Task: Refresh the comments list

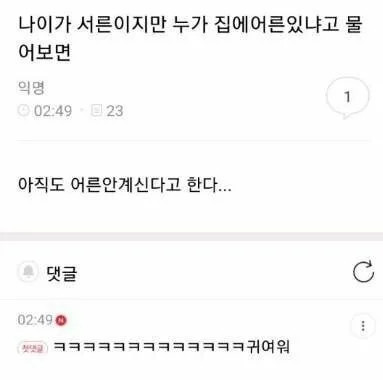Action: point(363,272)
